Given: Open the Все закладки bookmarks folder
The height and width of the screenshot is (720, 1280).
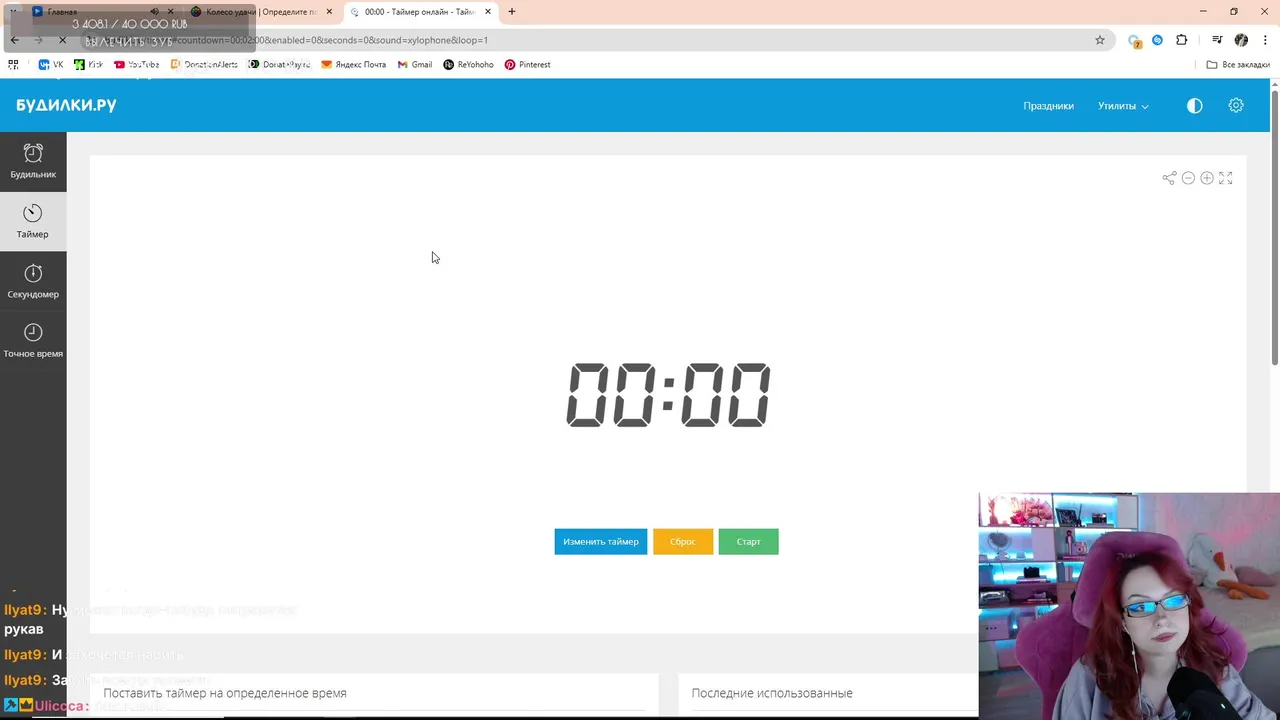Looking at the screenshot, I should tap(1238, 65).
